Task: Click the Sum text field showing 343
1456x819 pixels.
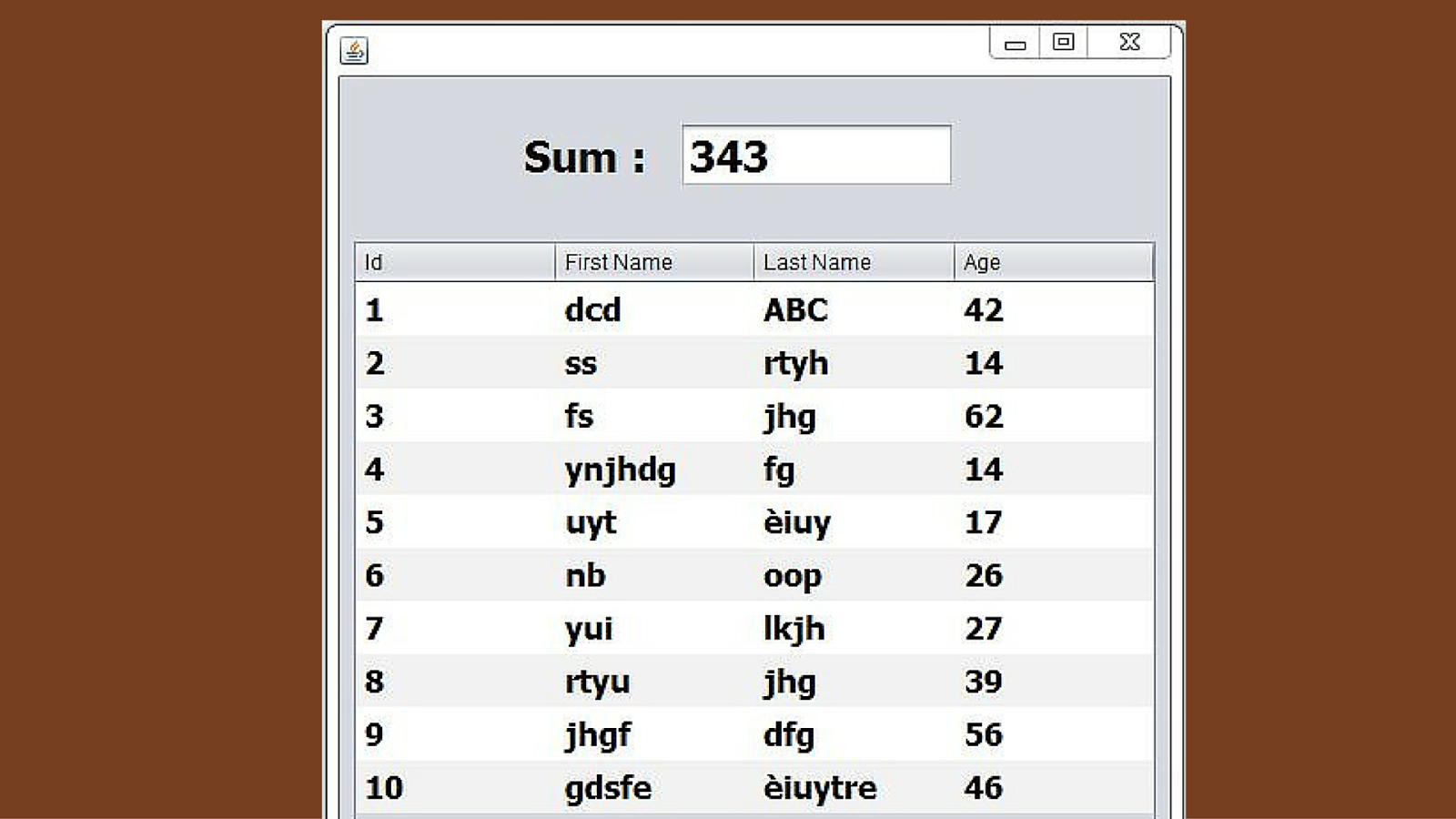Action: pyautogui.click(x=816, y=155)
